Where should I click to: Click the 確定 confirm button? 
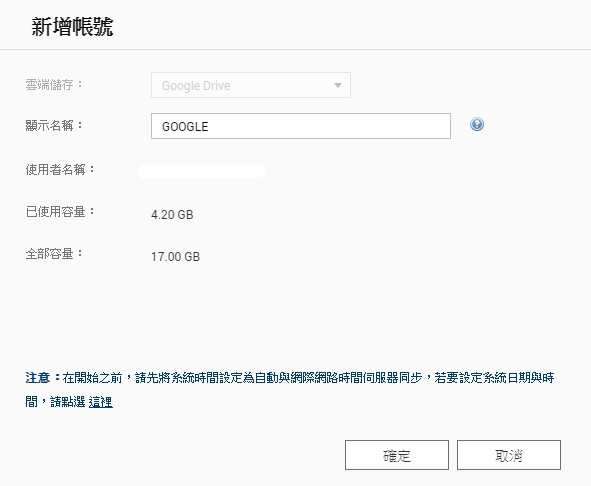tap(397, 455)
